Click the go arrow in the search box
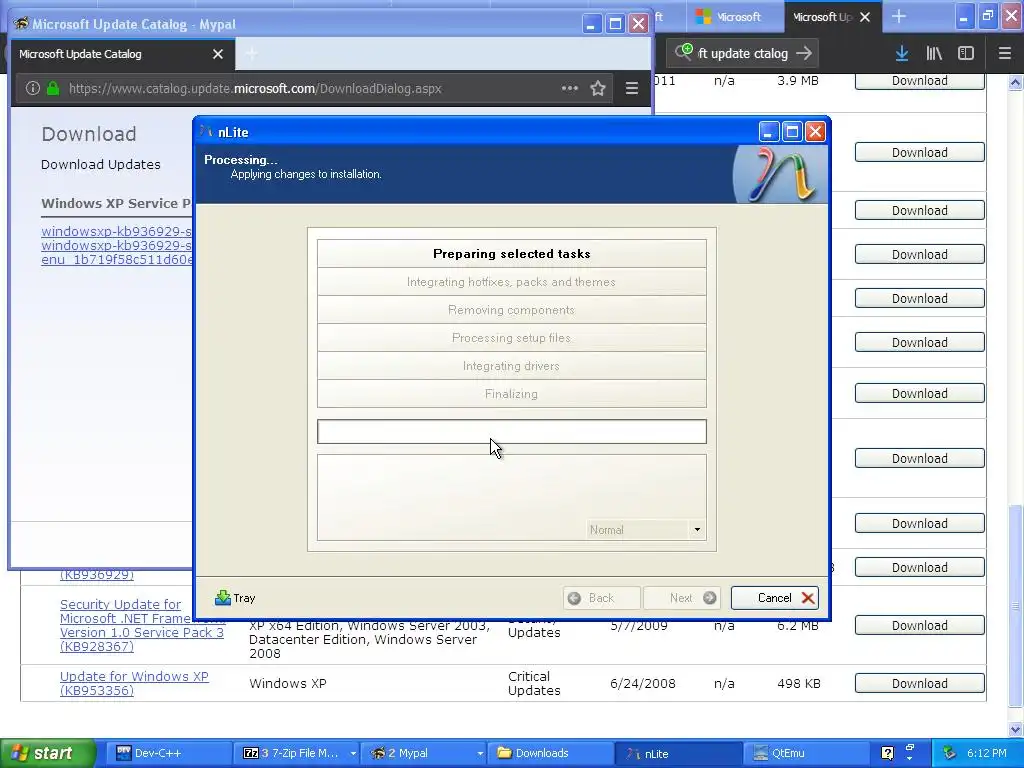The width and height of the screenshot is (1024, 768). 804,53
